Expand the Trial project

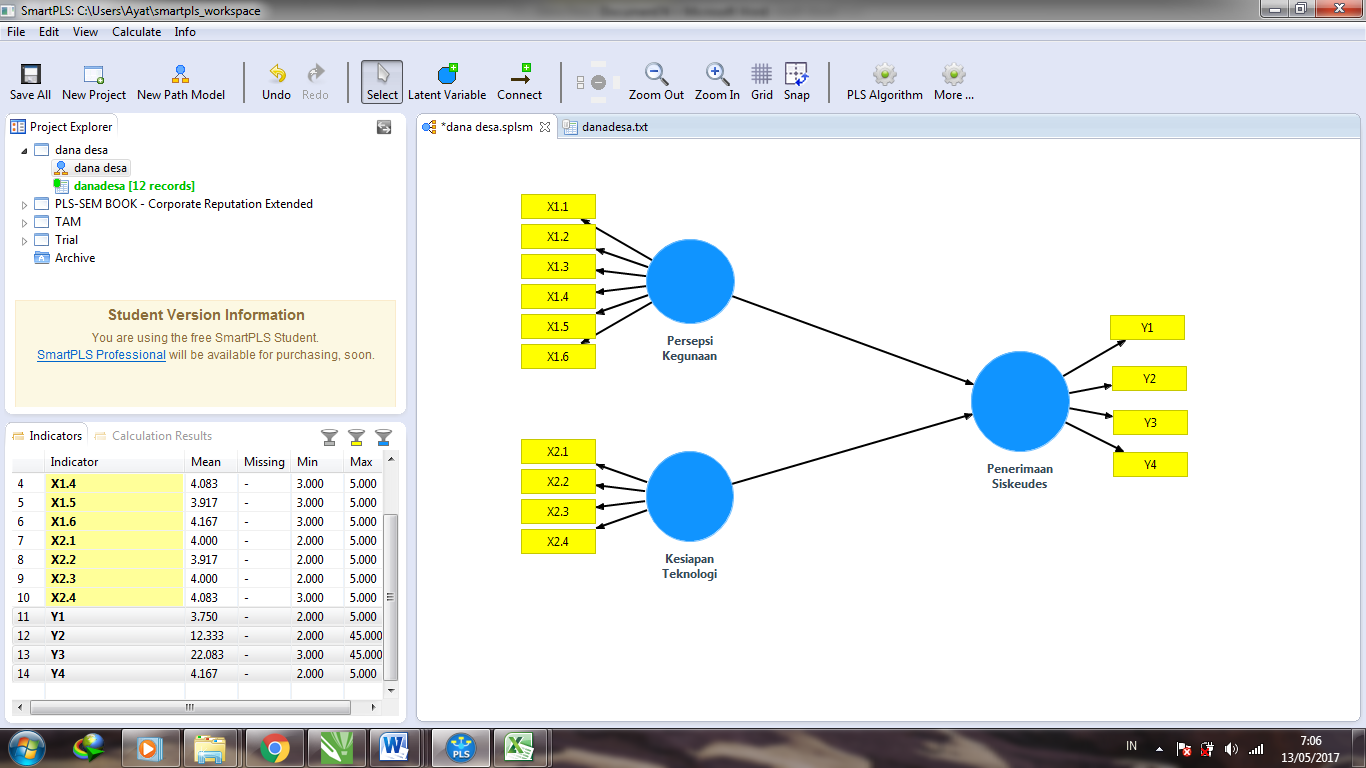[x=24, y=240]
